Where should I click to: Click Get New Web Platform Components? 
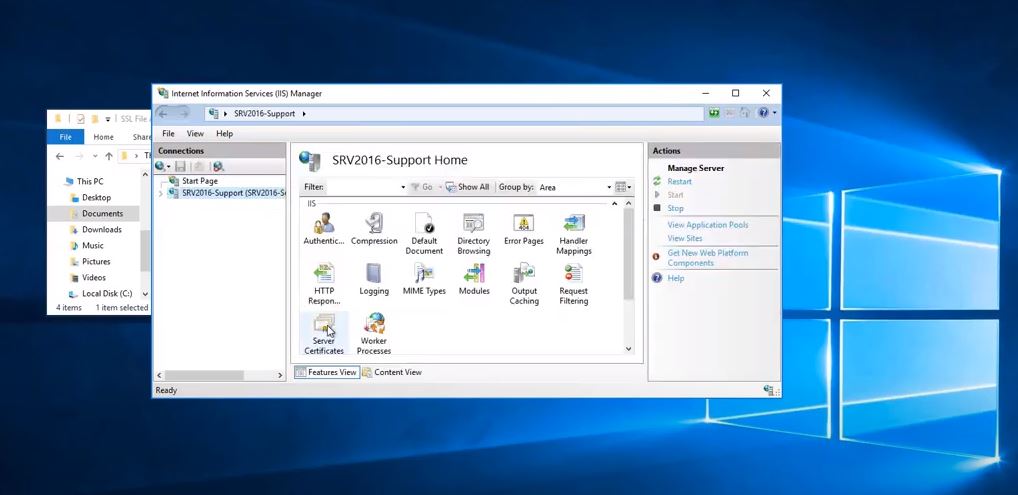point(708,258)
